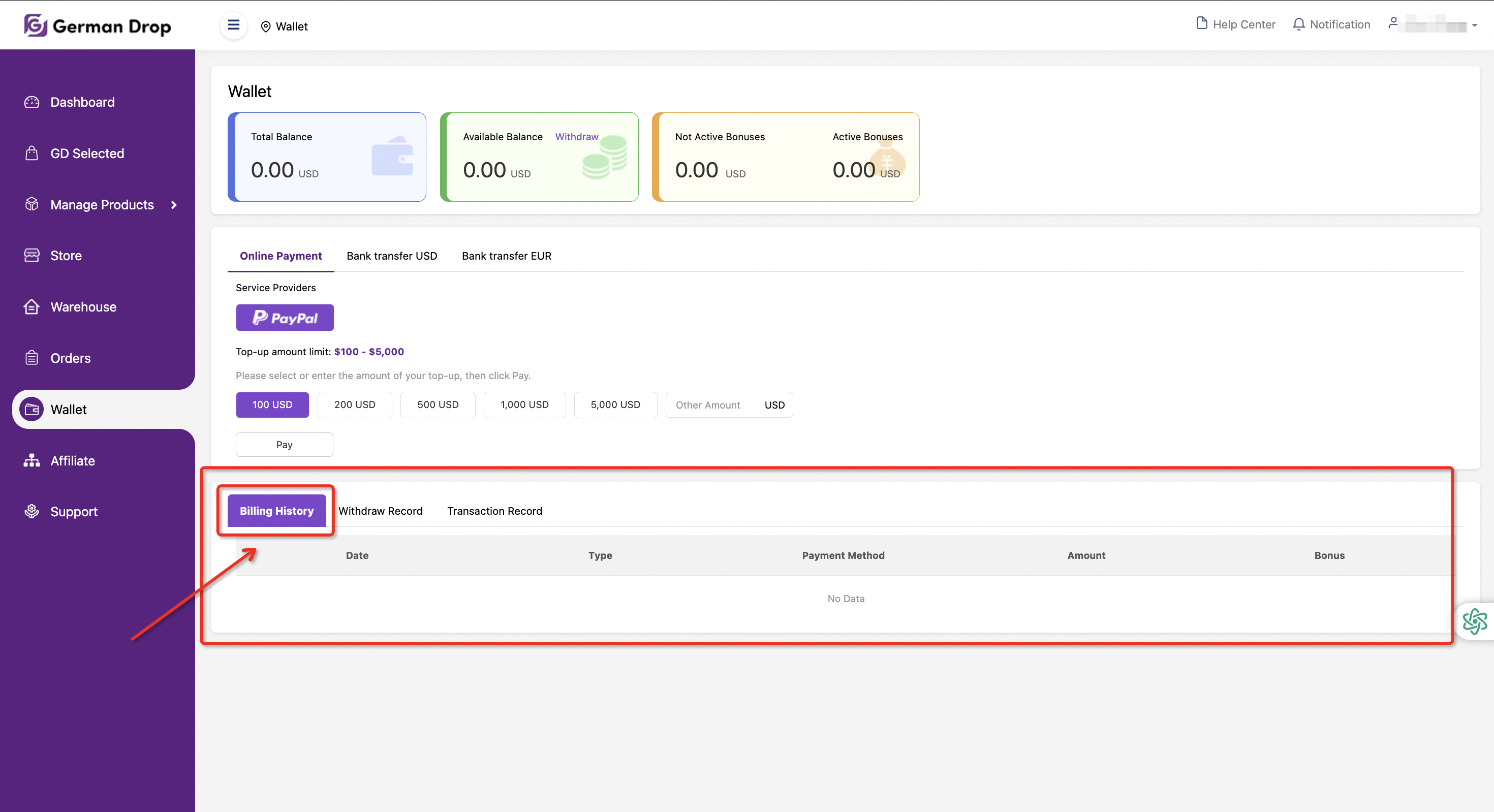1494x812 pixels.
Task: Open the Support headset icon
Action: [x=32, y=511]
